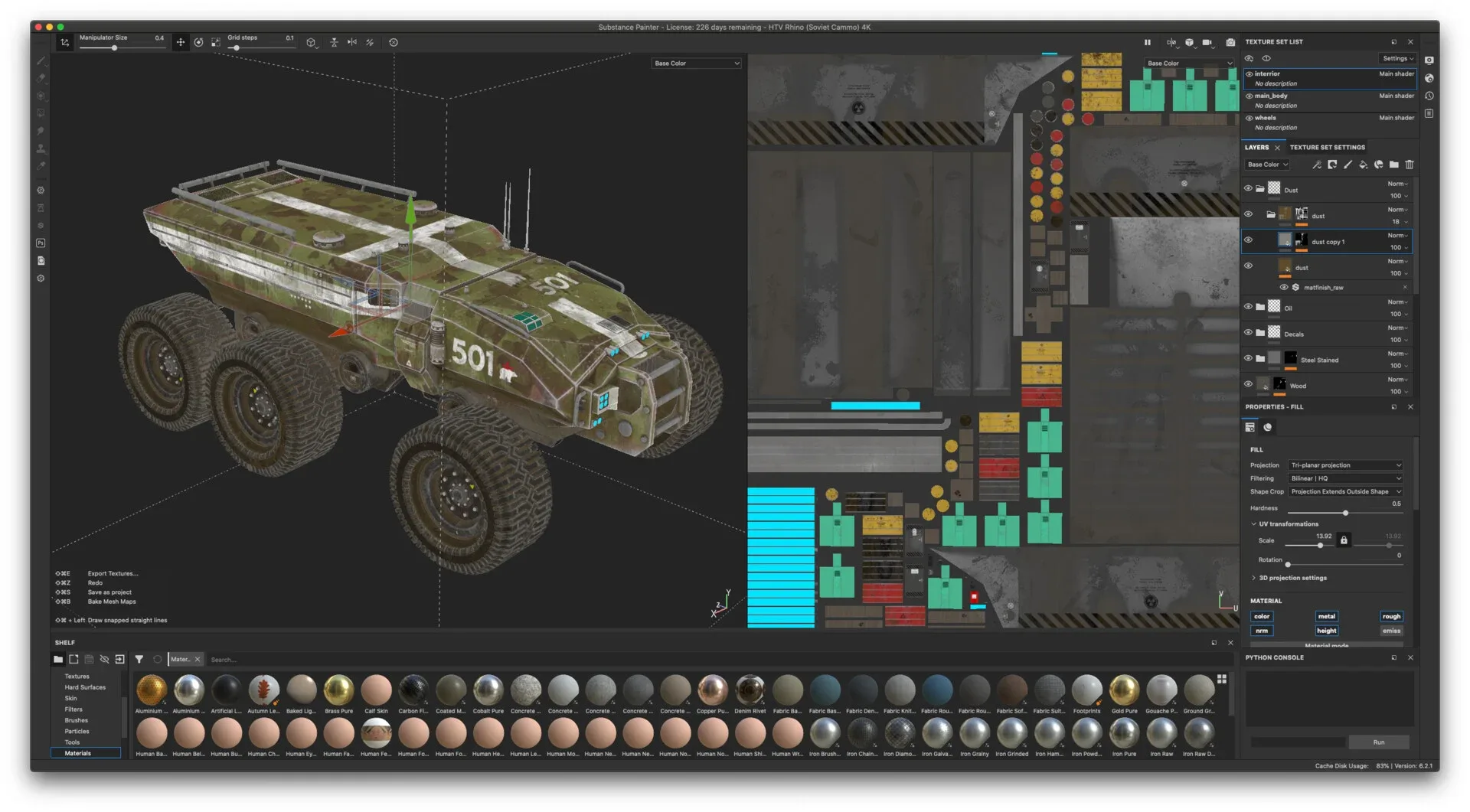This screenshot has width=1470, height=812.
Task: Select Brushes category in shelf
Action: tap(76, 720)
